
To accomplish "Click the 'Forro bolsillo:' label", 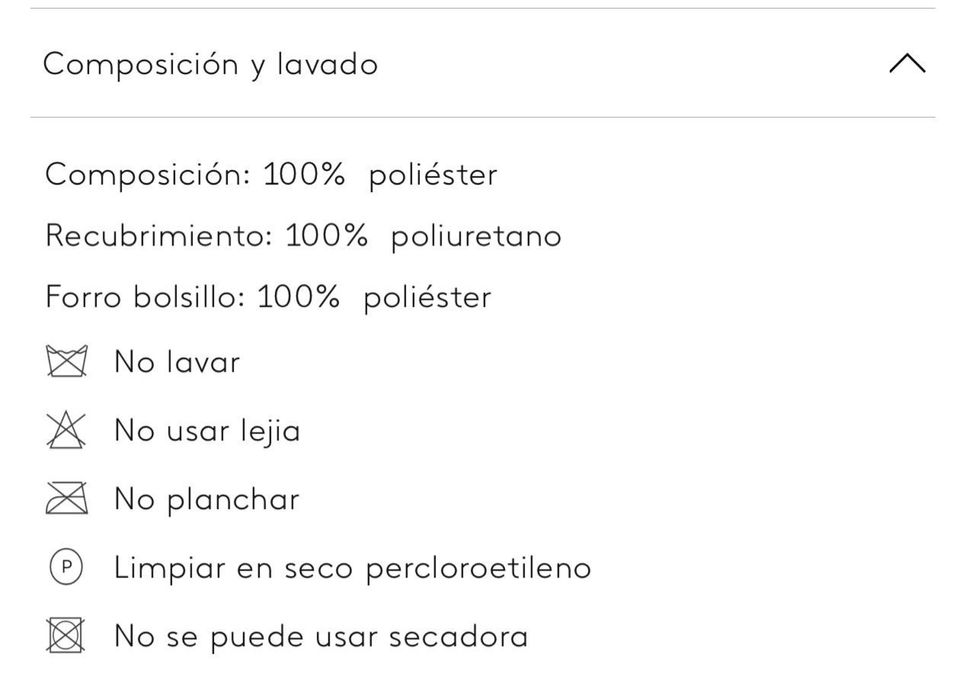I will pyautogui.click(x=145, y=297).
